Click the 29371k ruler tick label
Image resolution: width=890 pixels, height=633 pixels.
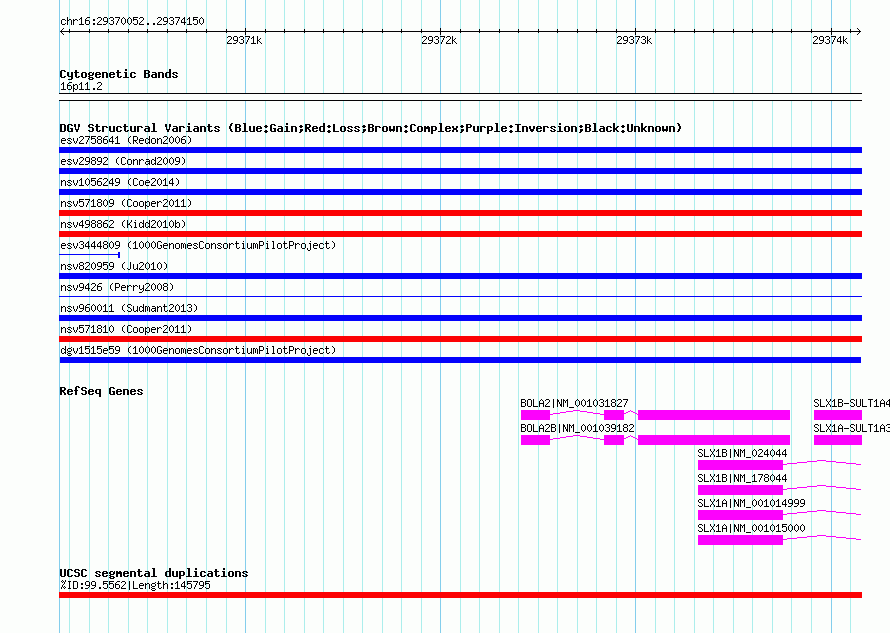coord(244,40)
